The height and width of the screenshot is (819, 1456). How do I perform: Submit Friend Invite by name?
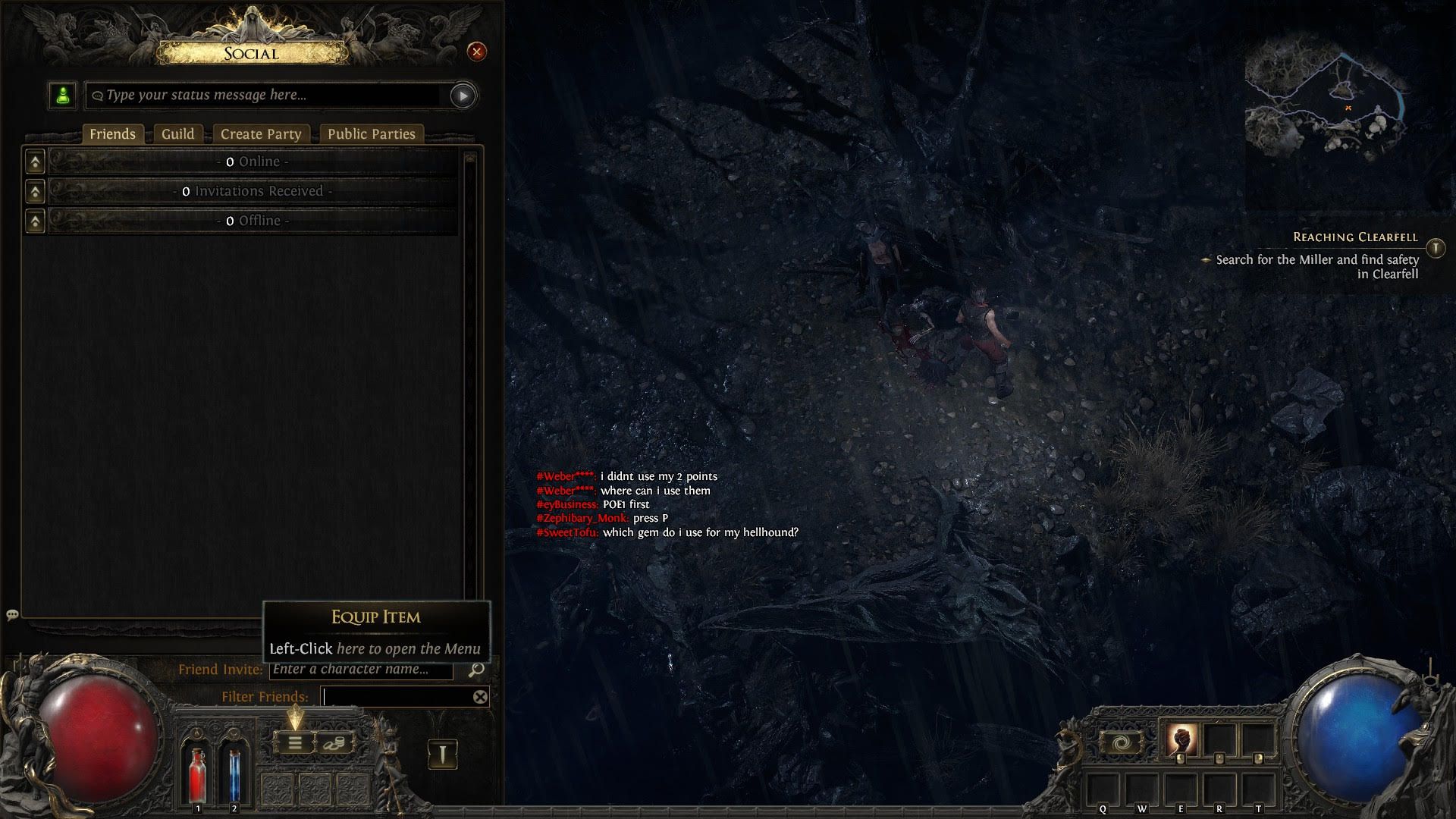(477, 668)
